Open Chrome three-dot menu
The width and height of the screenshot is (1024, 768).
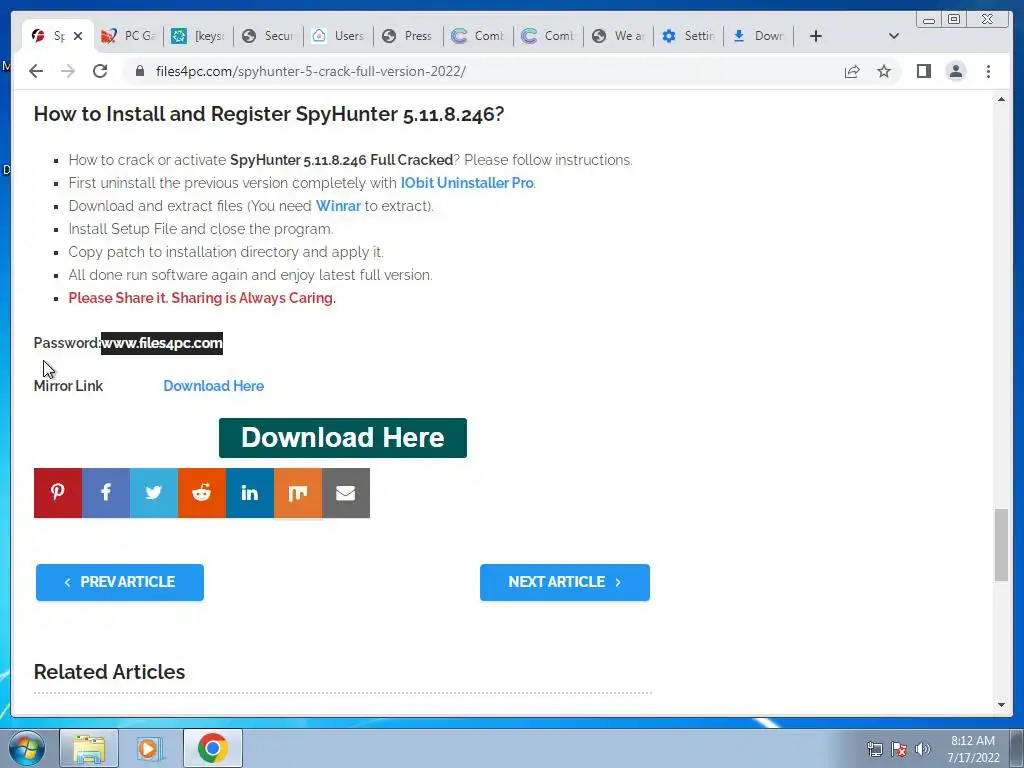coord(988,71)
